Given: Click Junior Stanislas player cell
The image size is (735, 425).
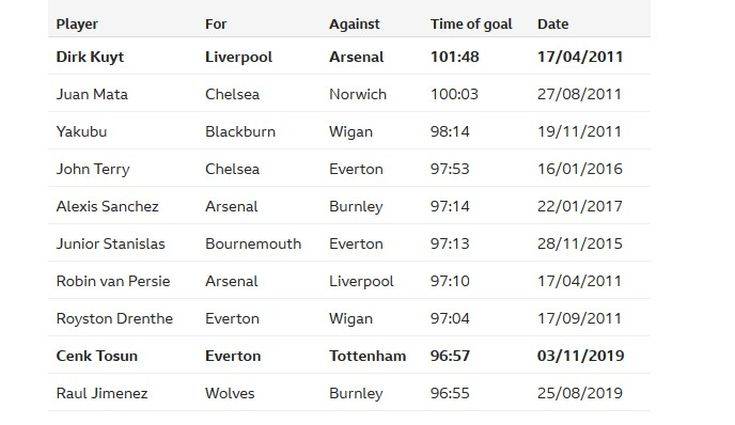Looking at the screenshot, I should (x=110, y=244).
